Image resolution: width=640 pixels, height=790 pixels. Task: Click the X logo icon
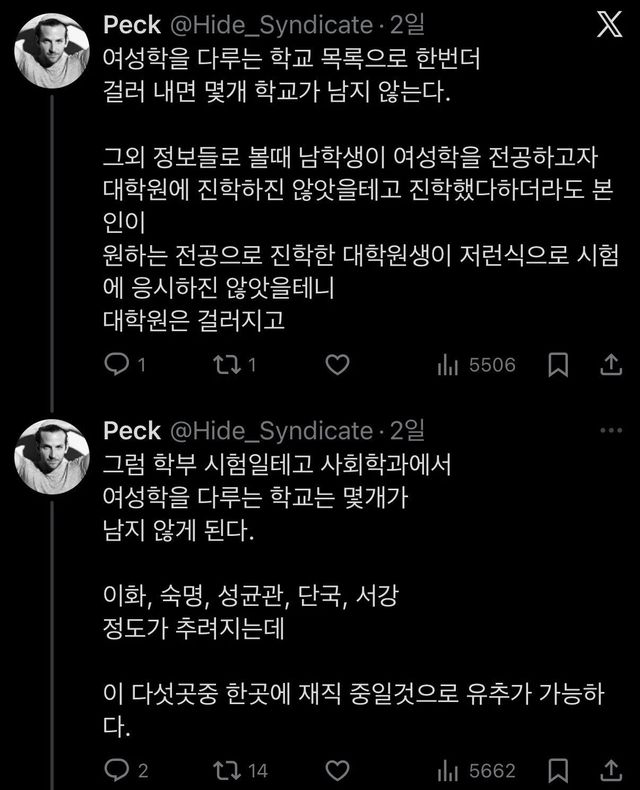pyautogui.click(x=608, y=27)
